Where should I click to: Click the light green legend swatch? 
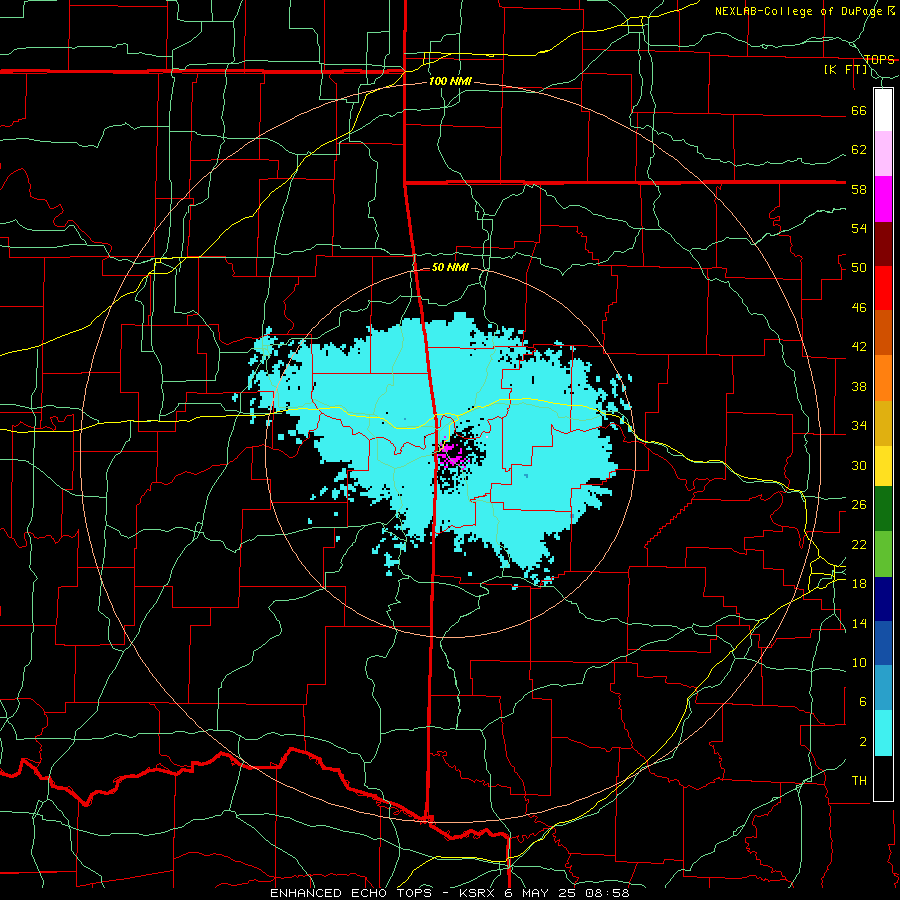[x=883, y=554]
